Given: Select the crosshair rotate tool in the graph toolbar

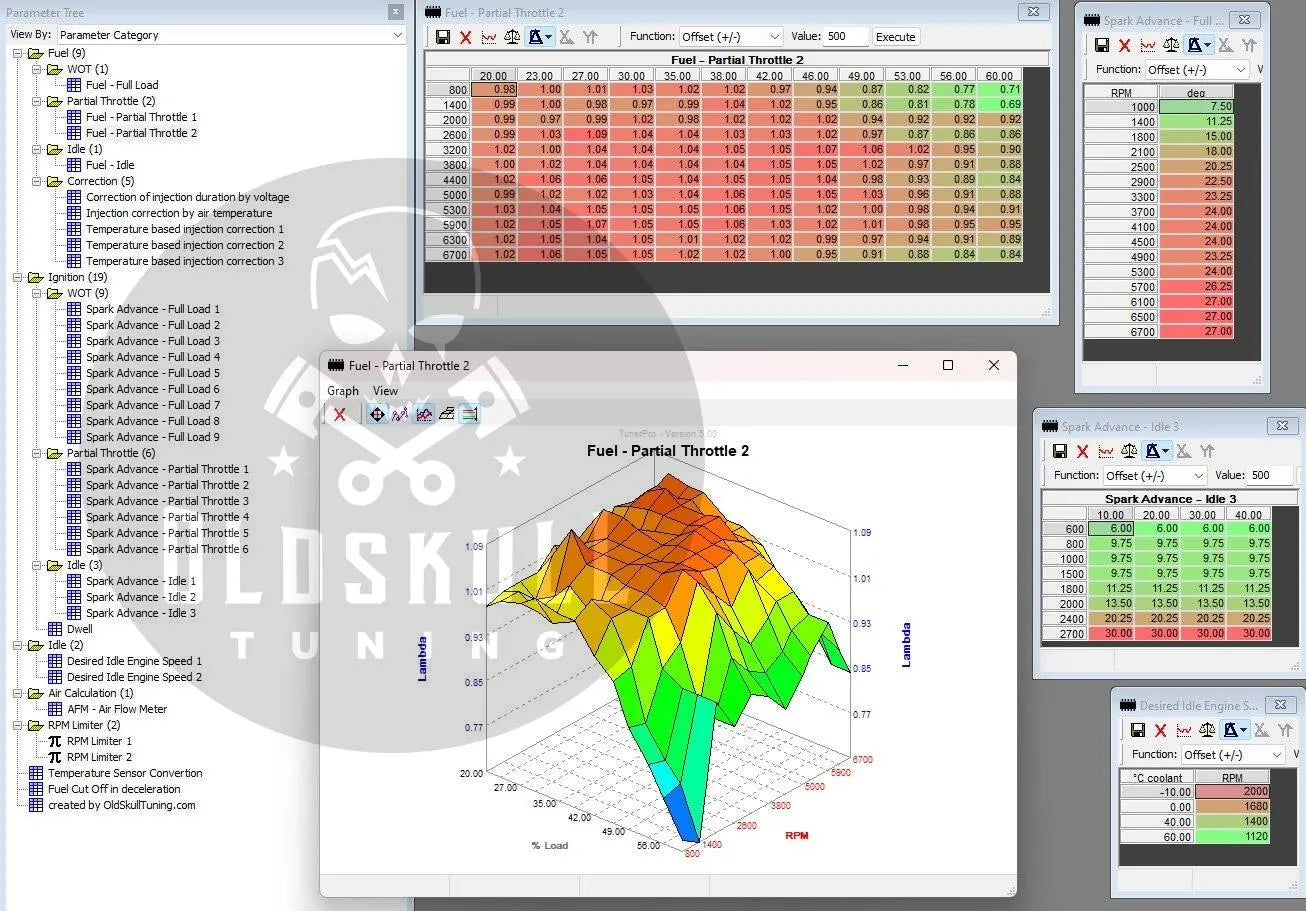Looking at the screenshot, I should pyautogui.click(x=377, y=414).
